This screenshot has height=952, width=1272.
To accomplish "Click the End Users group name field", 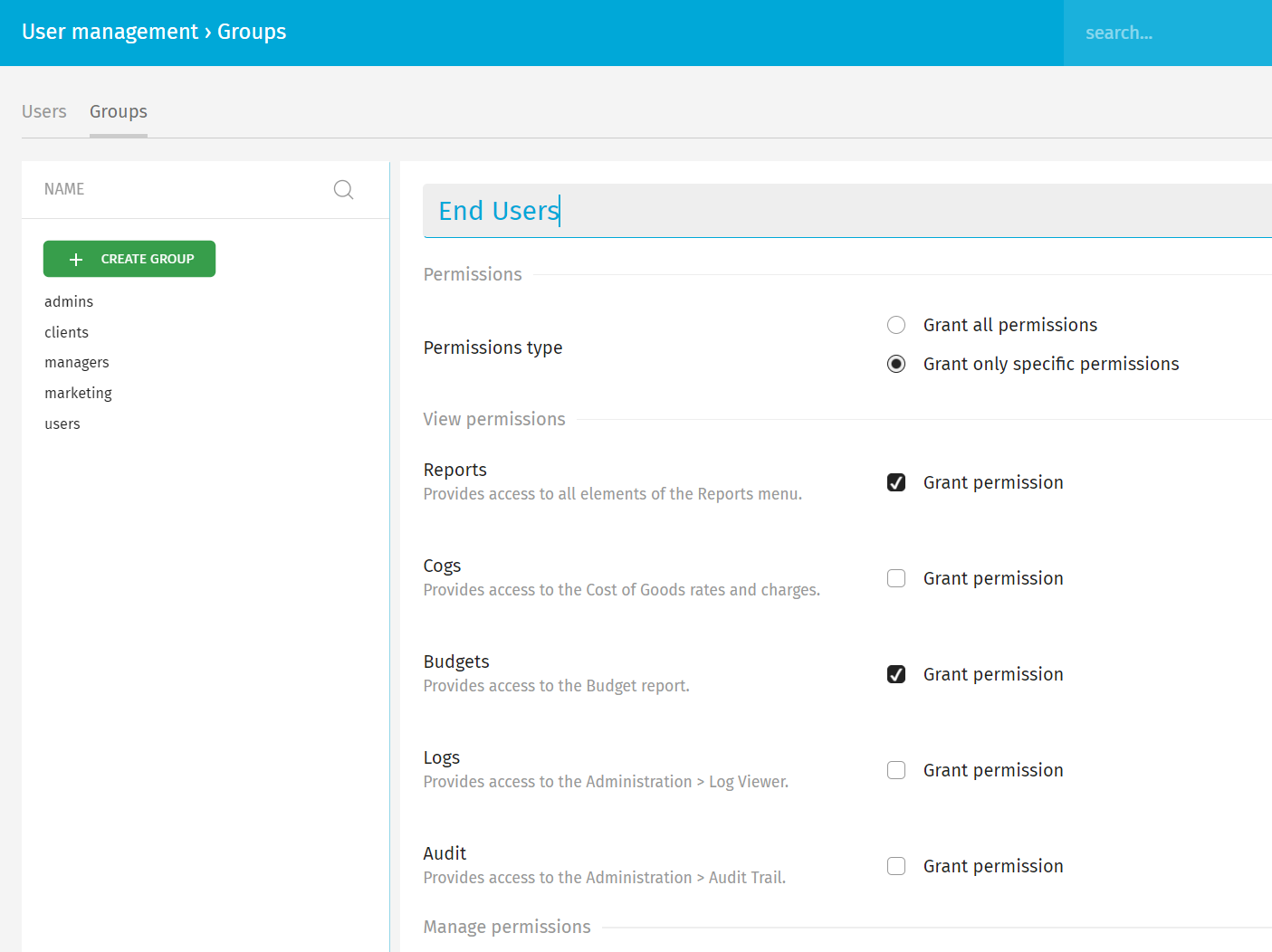I will pyautogui.click(x=847, y=211).
